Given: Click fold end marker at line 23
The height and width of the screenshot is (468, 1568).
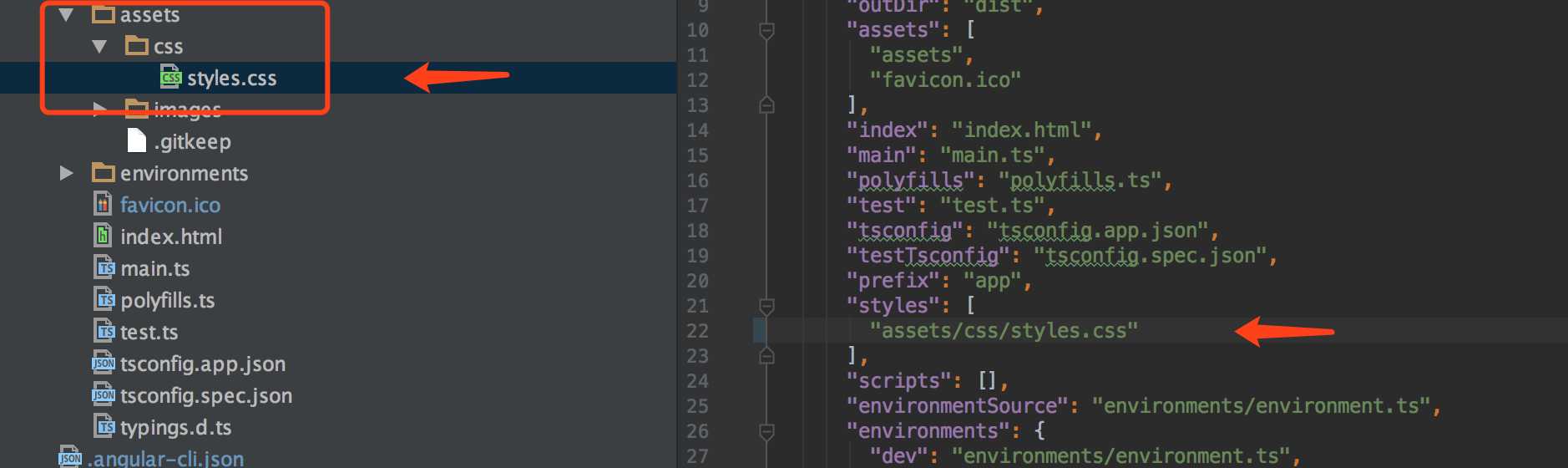Looking at the screenshot, I should (x=766, y=356).
